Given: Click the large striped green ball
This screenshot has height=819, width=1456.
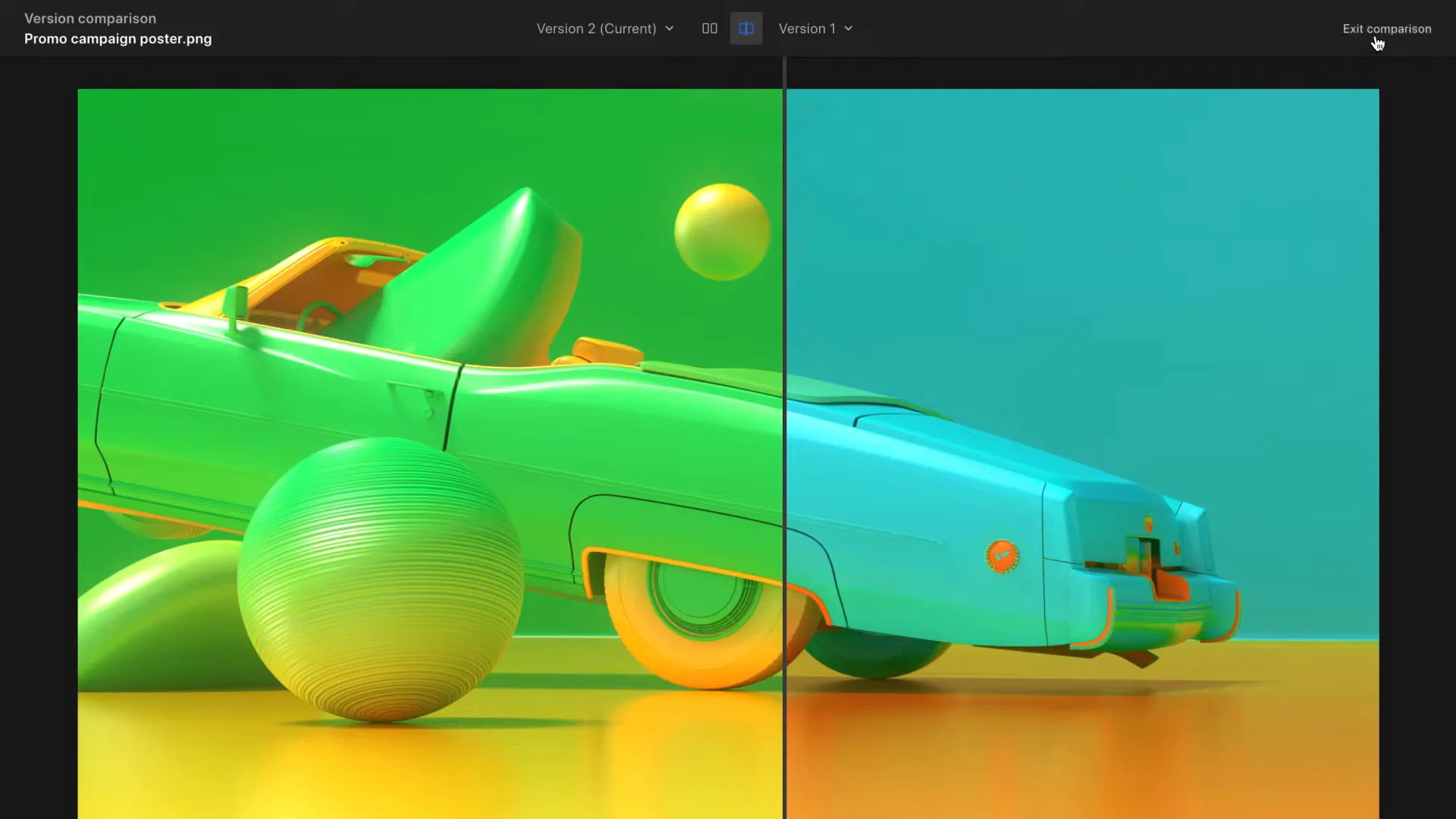Looking at the screenshot, I should [x=379, y=580].
